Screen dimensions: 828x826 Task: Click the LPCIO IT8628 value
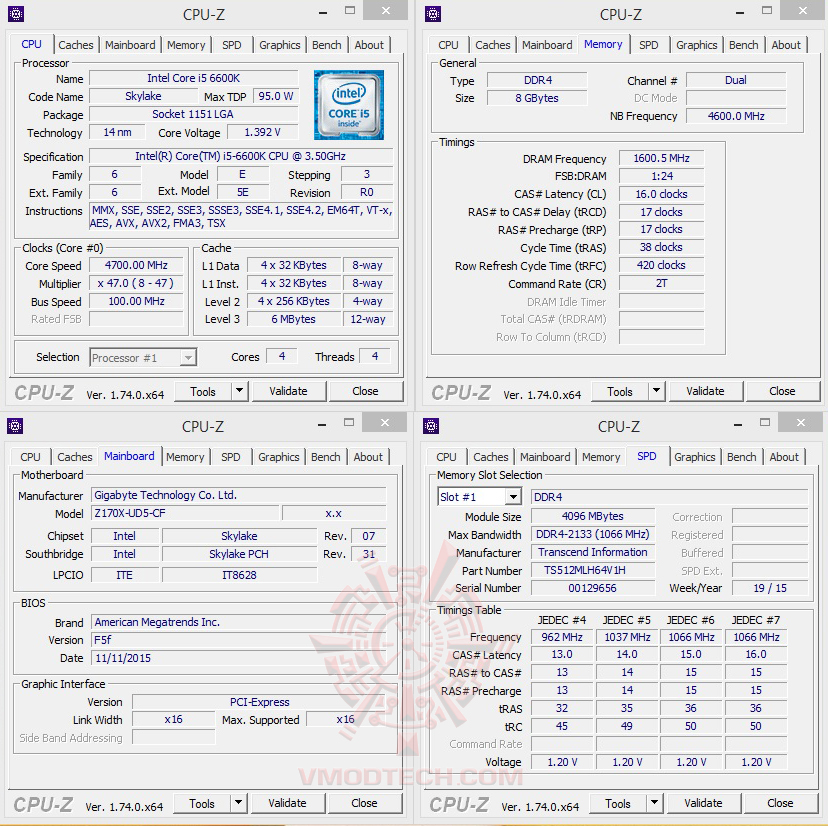(239, 575)
